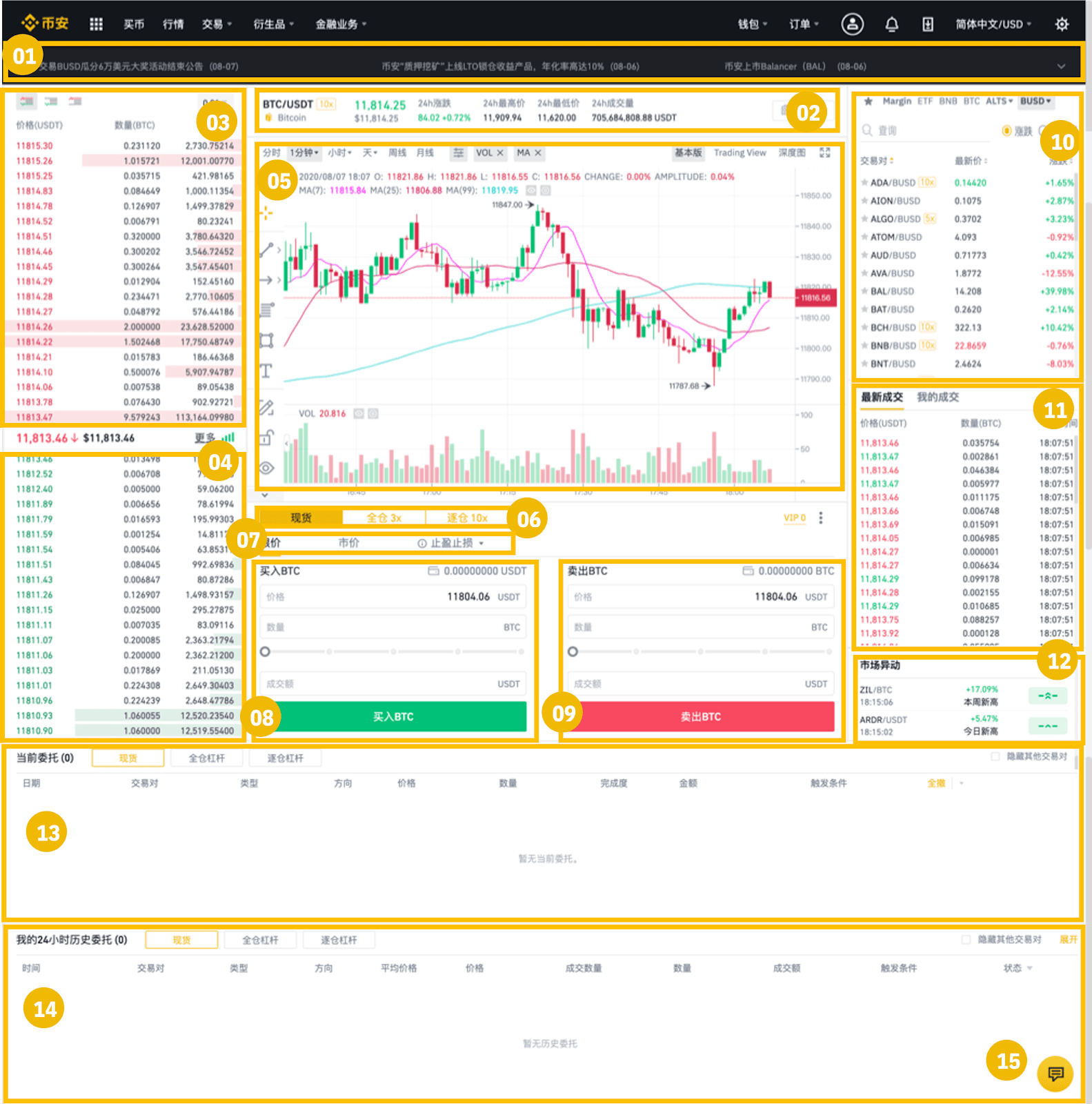
Task: Select the rectangle shape chart tool
Action: (x=266, y=340)
